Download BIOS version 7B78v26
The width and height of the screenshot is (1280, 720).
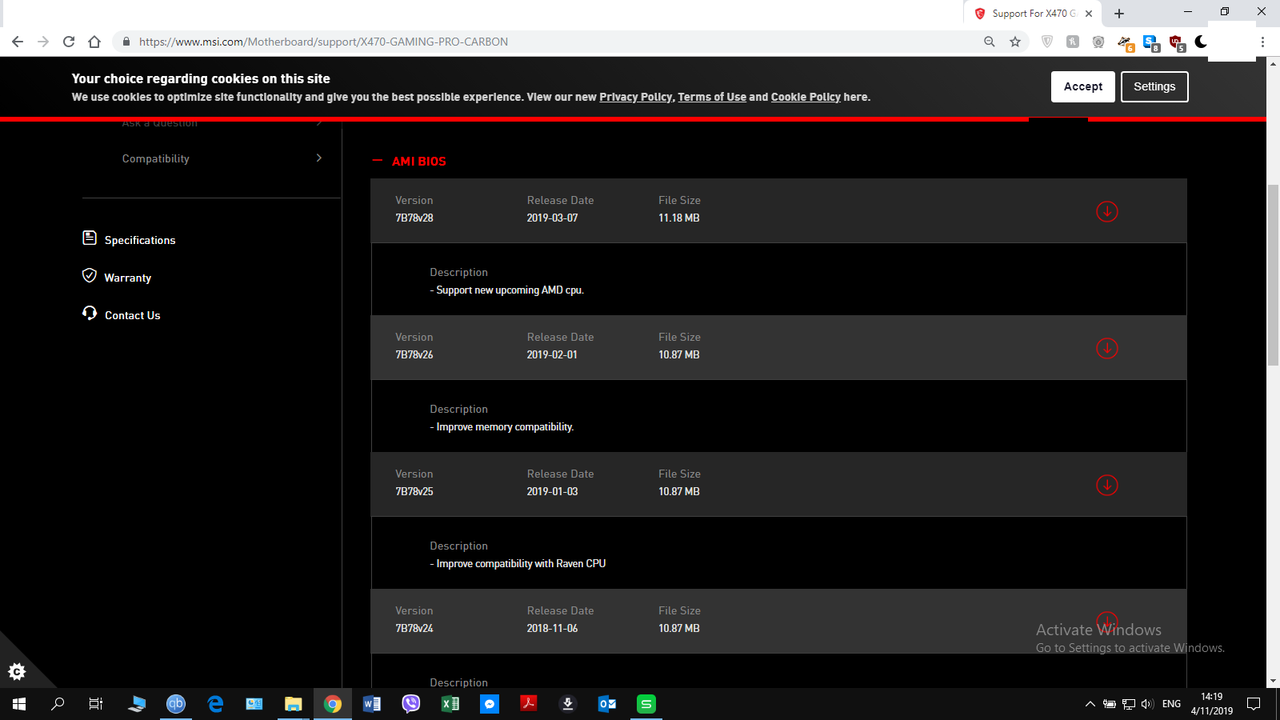[1107, 348]
